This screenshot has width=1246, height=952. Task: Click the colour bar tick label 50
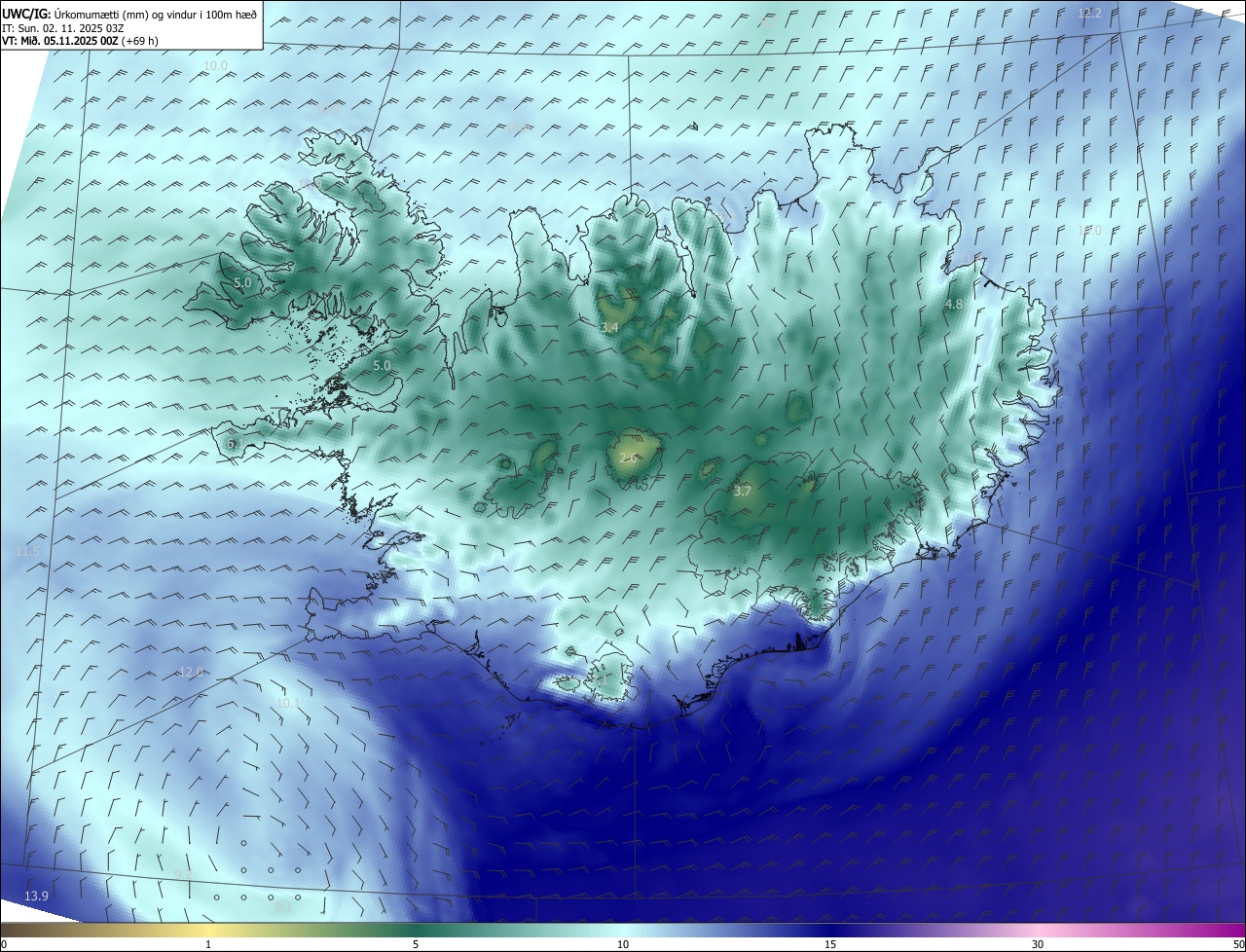point(1239,944)
